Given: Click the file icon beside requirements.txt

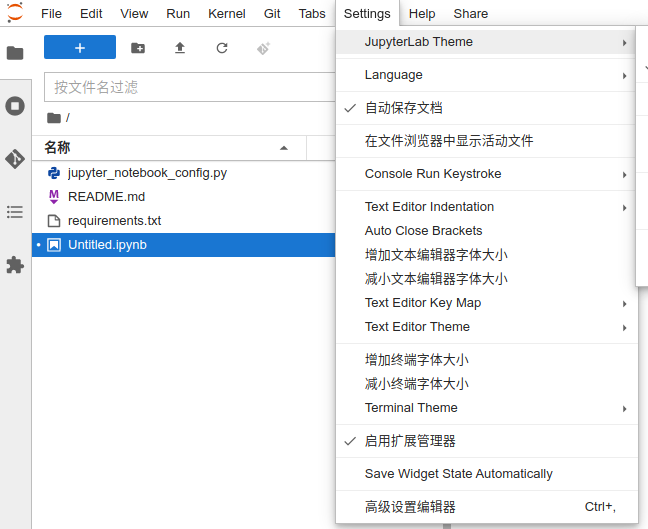Looking at the screenshot, I should [54, 221].
